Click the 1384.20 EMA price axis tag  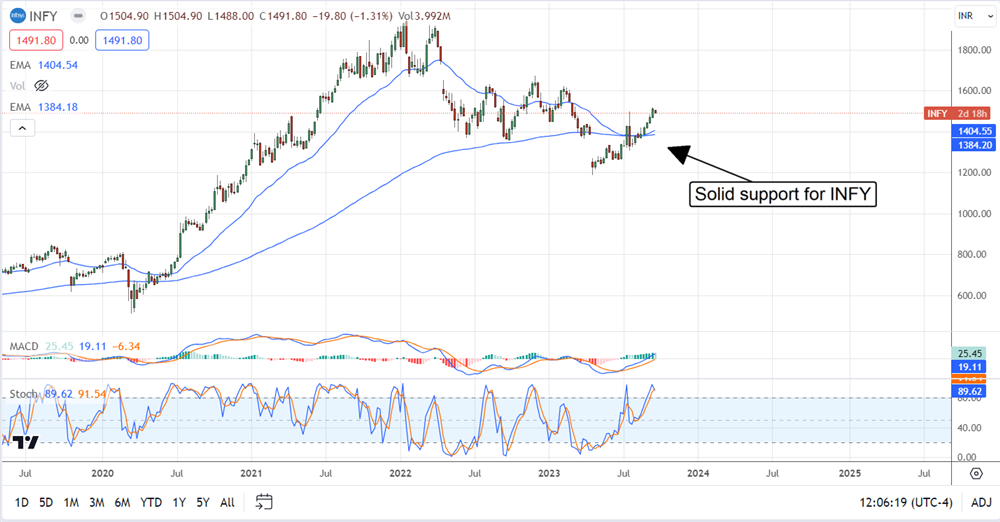click(x=974, y=145)
